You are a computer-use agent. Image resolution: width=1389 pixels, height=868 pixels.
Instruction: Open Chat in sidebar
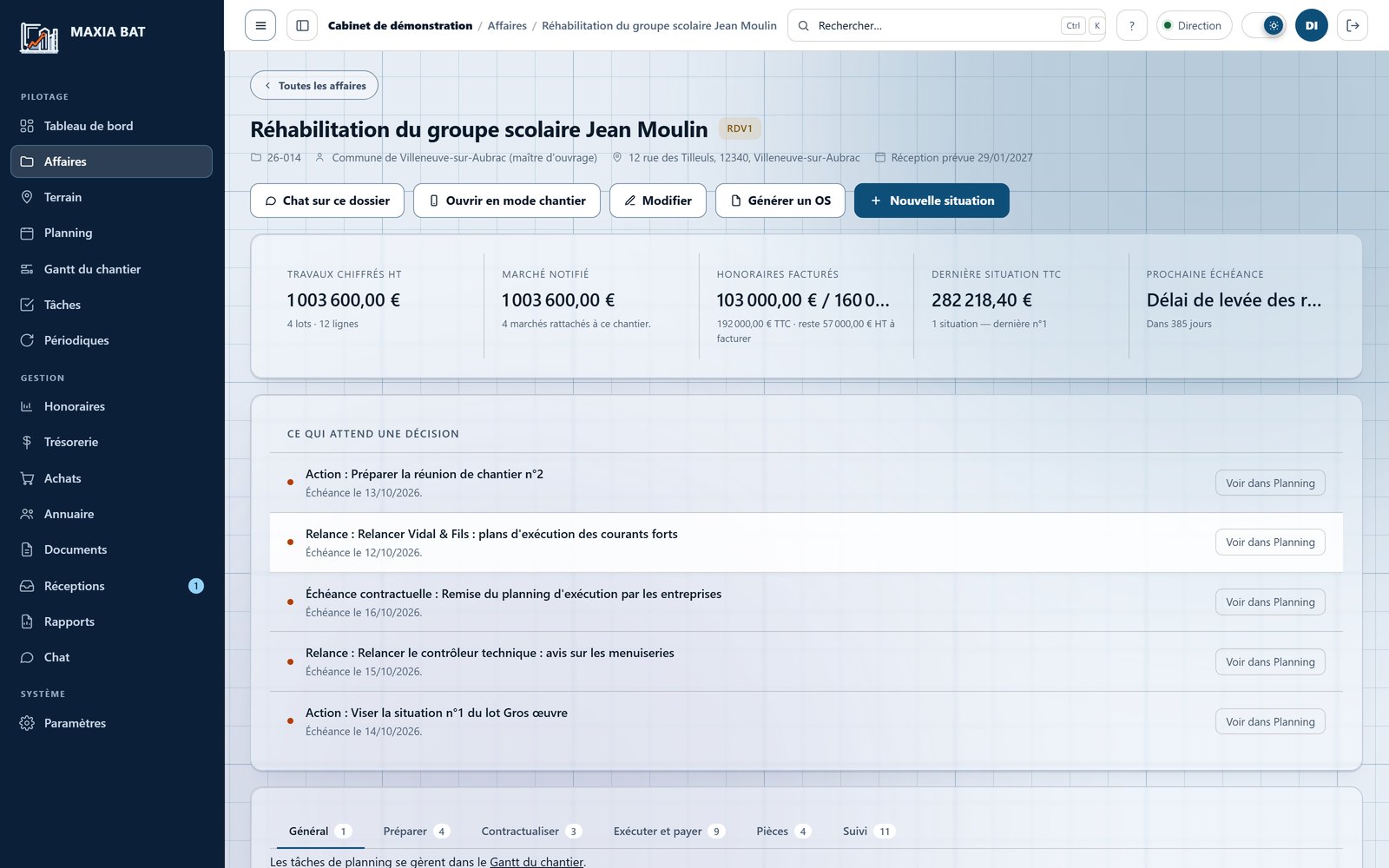(x=111, y=657)
